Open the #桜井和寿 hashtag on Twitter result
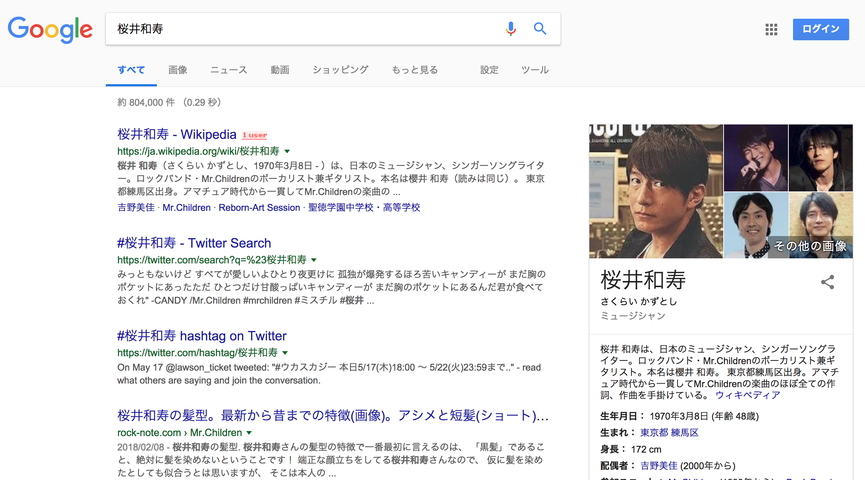Viewport: 865px width, 480px height. coord(202,335)
